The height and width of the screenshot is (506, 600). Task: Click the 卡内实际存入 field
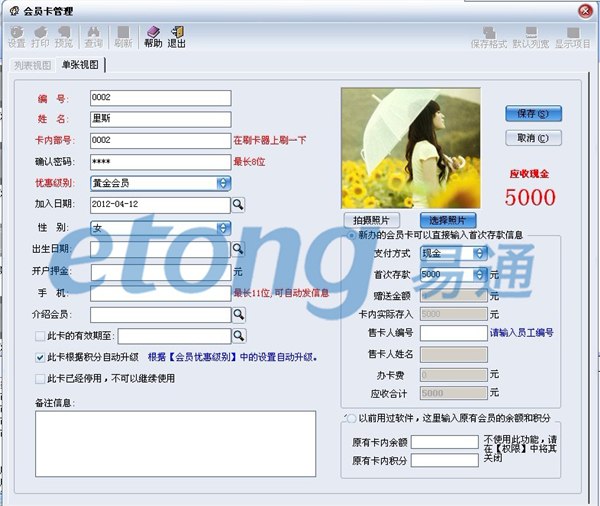pyautogui.click(x=454, y=314)
